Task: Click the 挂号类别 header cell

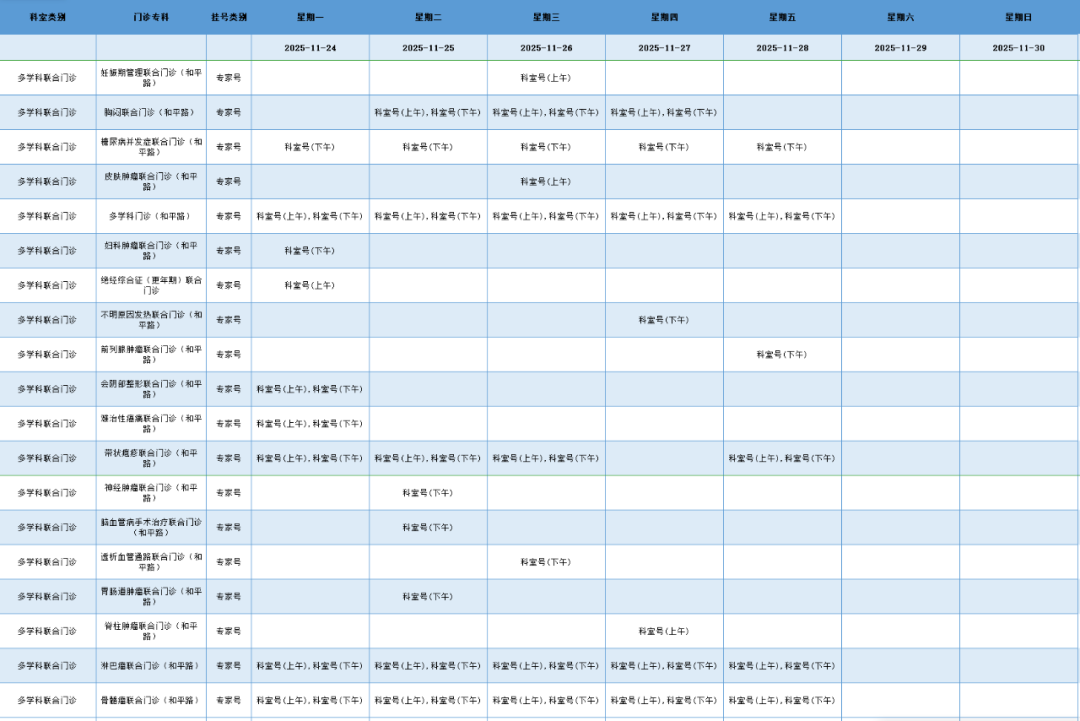Action: pos(229,18)
